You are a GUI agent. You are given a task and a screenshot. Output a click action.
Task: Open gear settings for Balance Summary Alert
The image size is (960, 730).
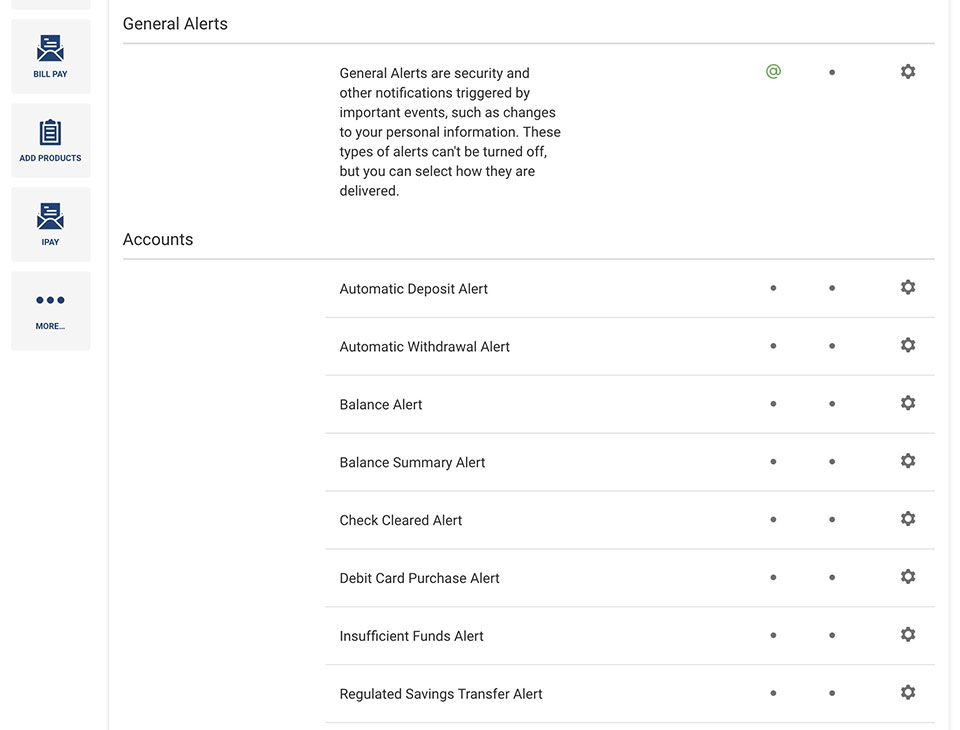[x=908, y=461]
